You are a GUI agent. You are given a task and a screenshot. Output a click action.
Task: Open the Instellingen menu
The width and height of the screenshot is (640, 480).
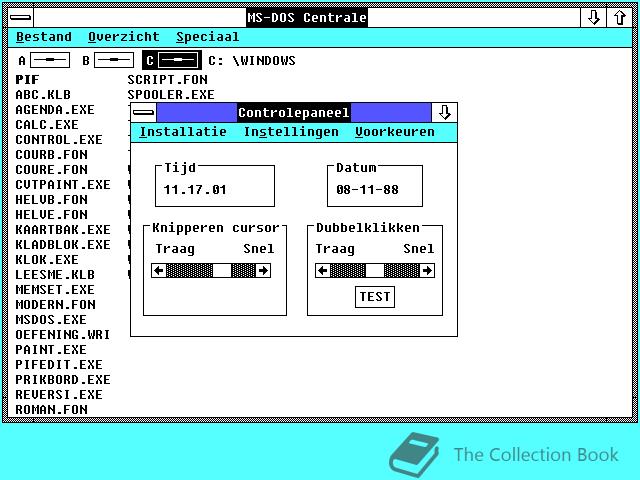tap(291, 132)
